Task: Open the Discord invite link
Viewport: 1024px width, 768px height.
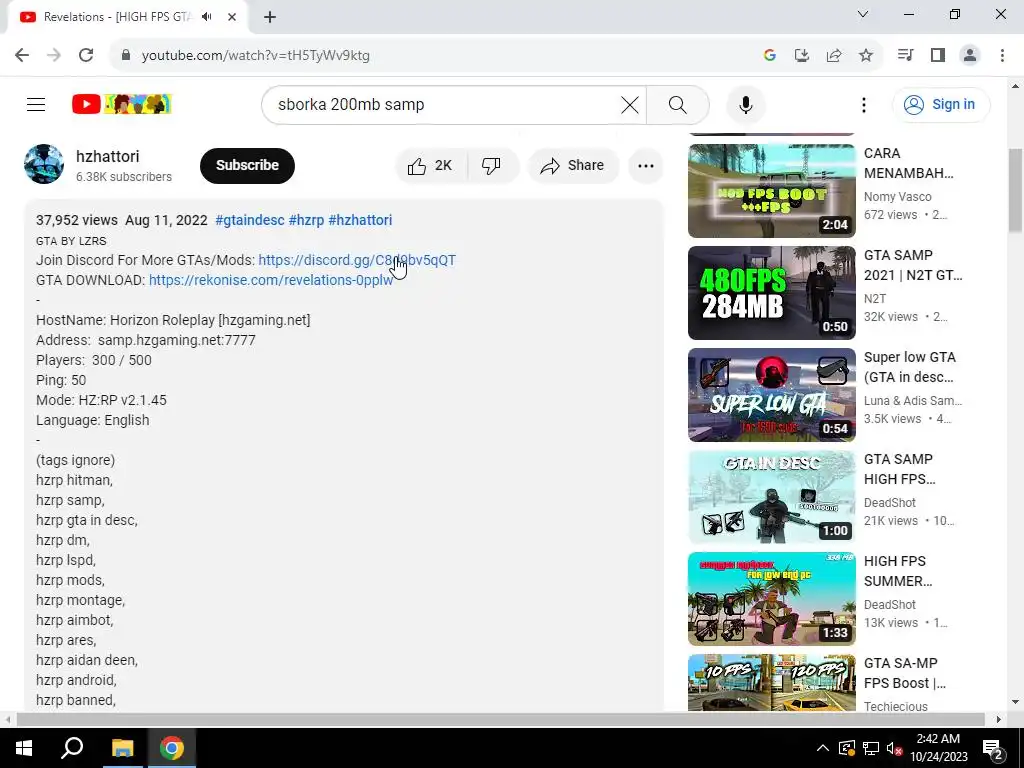Action: click(357, 260)
